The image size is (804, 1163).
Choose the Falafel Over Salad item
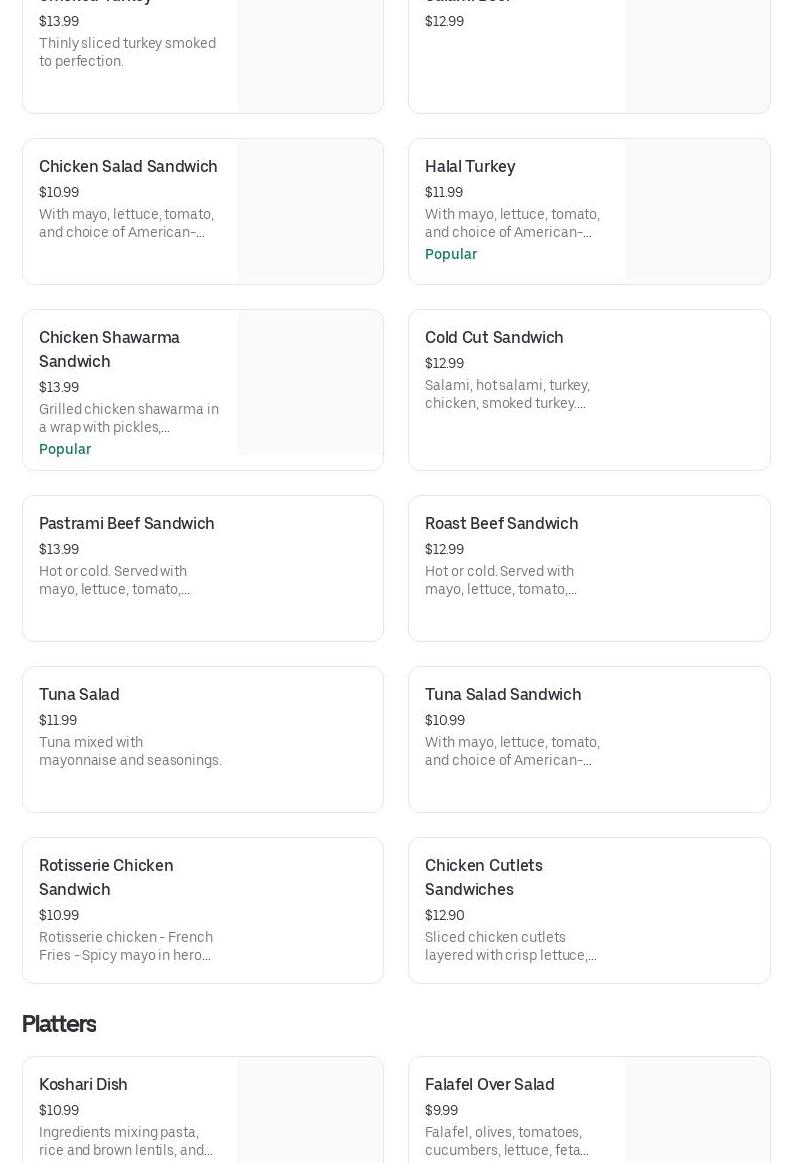517,1110
